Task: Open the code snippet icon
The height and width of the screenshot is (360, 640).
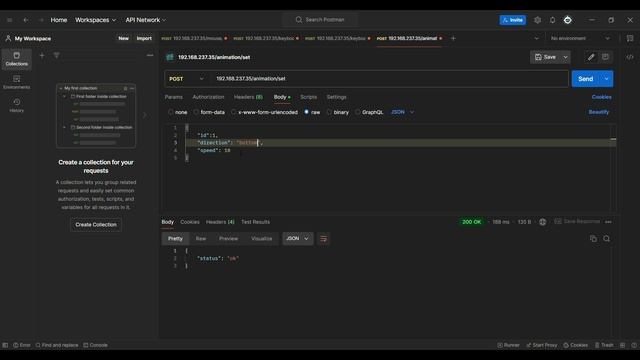Action: click(x=630, y=57)
